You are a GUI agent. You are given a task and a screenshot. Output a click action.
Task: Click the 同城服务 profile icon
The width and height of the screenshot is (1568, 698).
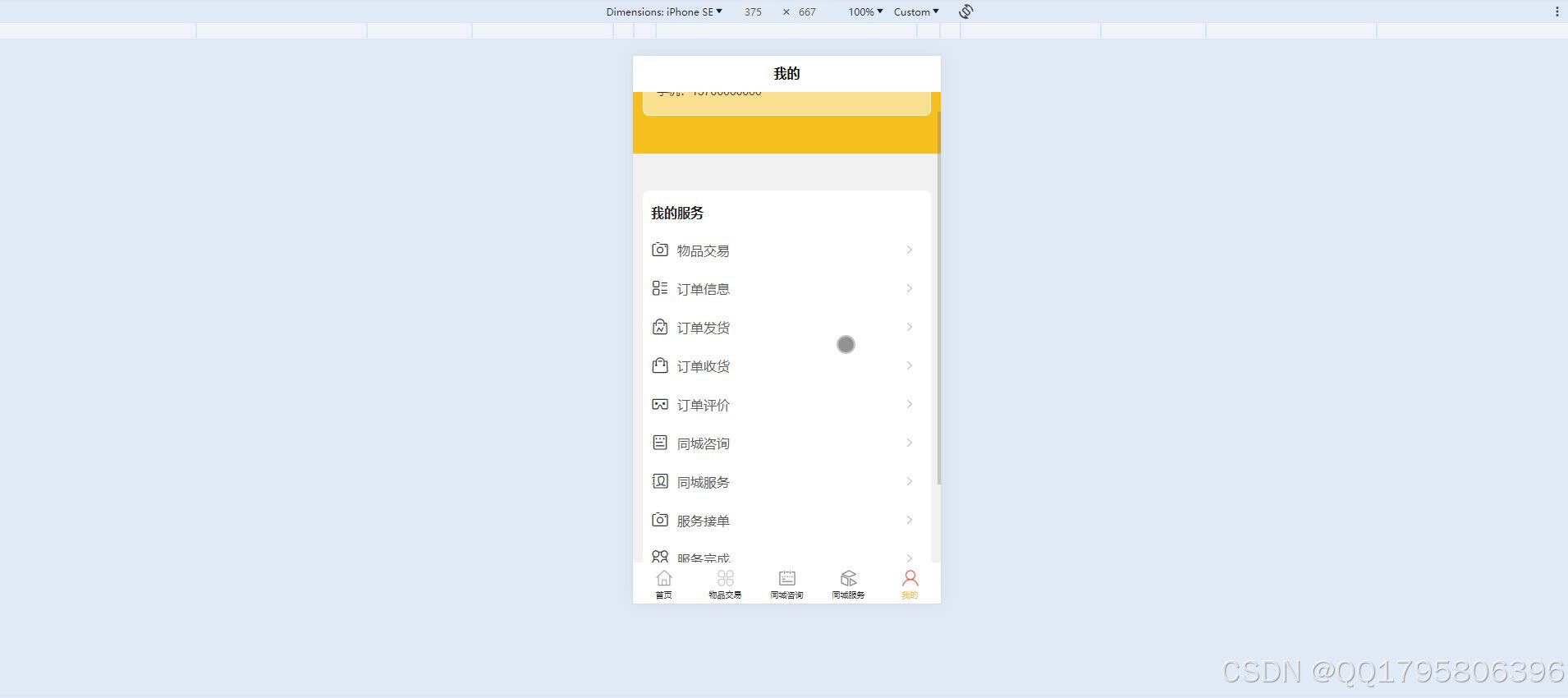[660, 481]
